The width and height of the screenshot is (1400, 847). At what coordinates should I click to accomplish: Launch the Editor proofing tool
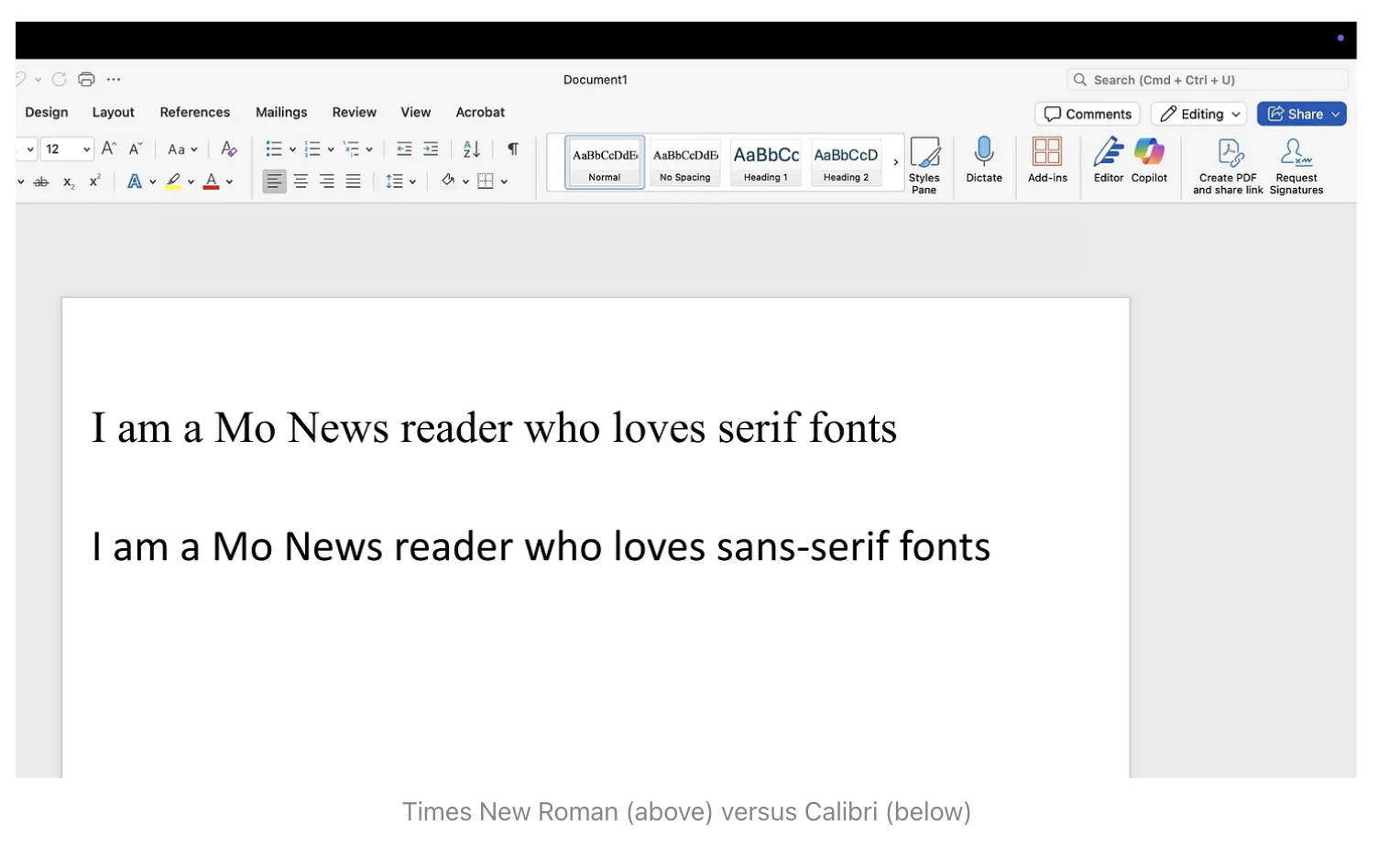pos(1108,152)
